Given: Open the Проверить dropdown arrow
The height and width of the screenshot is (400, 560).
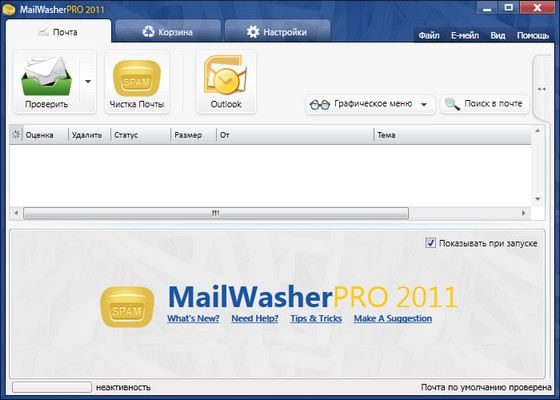Looking at the screenshot, I should pyautogui.click(x=88, y=81).
